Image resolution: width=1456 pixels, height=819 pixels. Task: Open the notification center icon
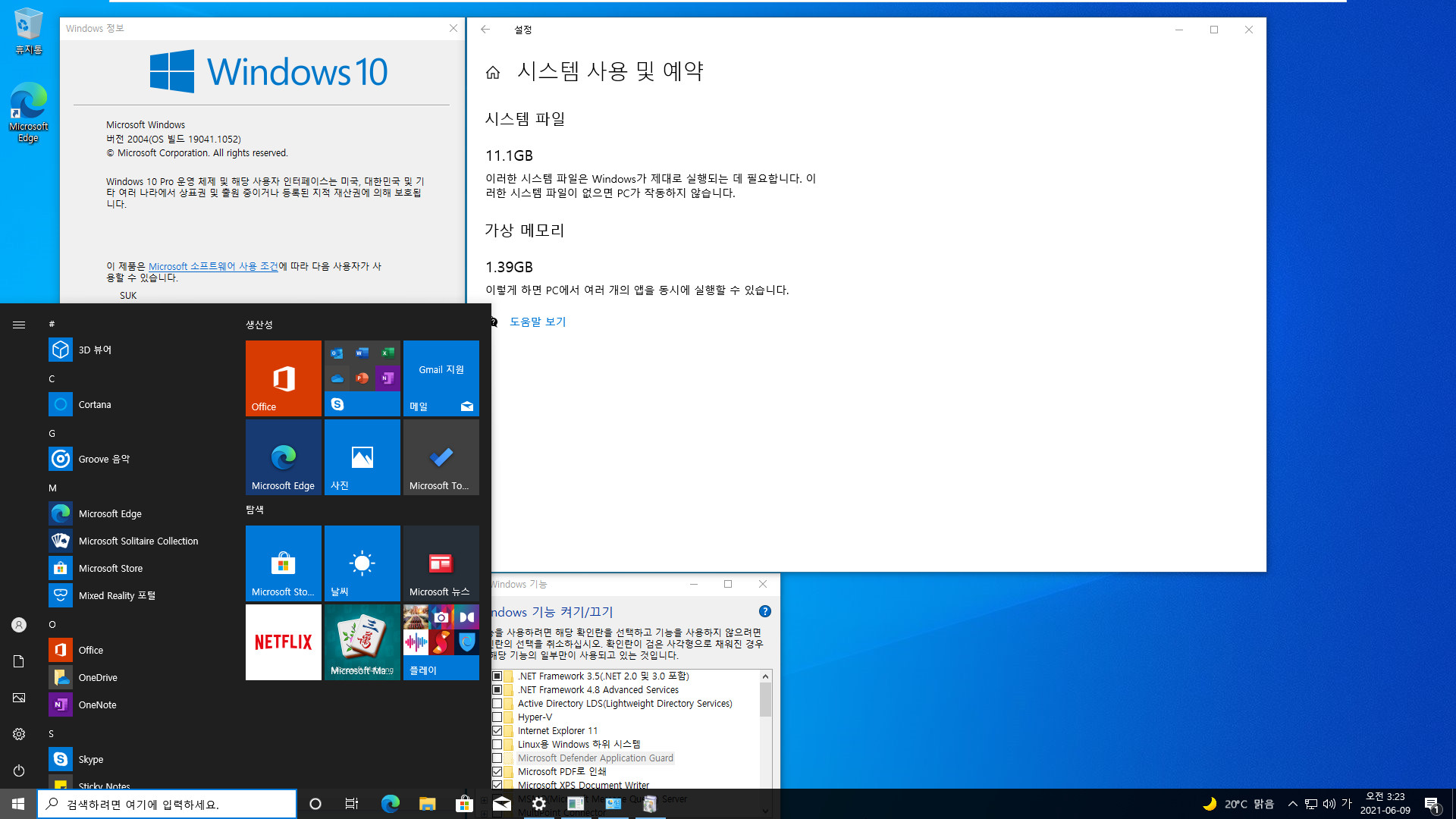pos(1432,804)
